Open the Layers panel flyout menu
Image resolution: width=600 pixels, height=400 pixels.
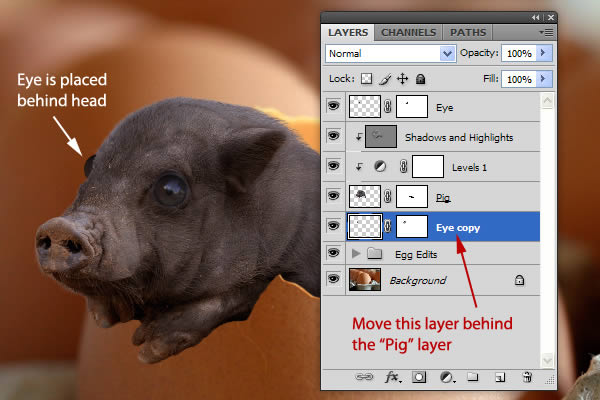point(546,33)
